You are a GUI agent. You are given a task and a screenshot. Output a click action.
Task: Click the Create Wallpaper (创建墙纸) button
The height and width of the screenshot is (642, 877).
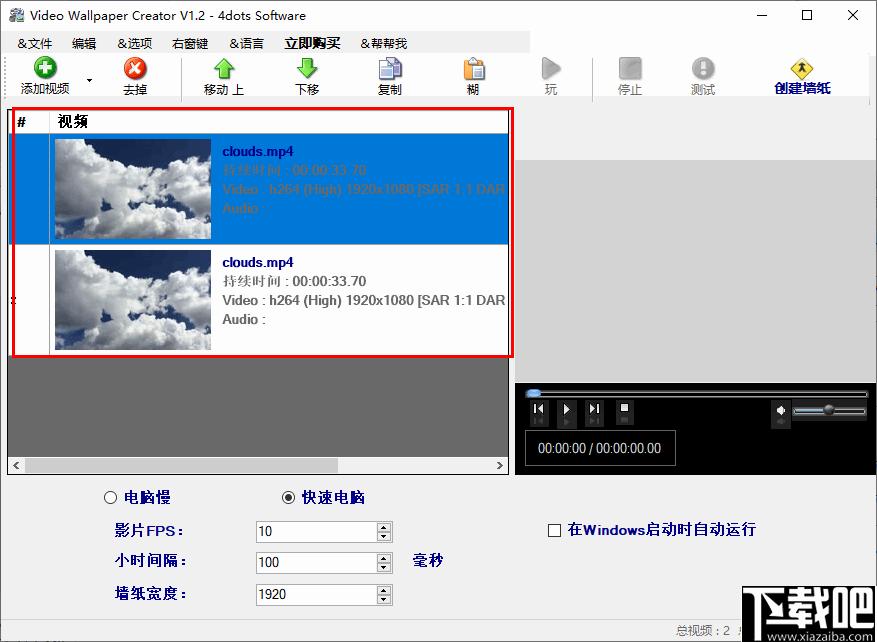[x=802, y=77]
